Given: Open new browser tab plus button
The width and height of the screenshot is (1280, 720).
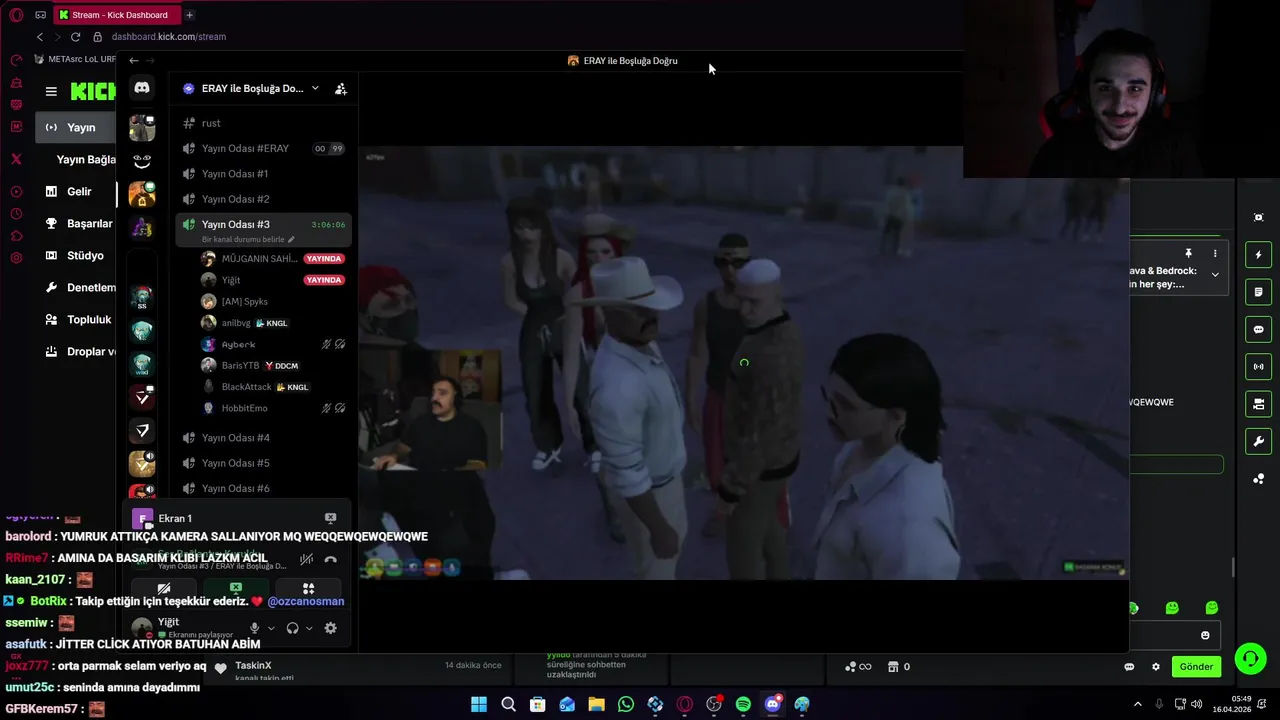Looking at the screenshot, I should 189,15.
